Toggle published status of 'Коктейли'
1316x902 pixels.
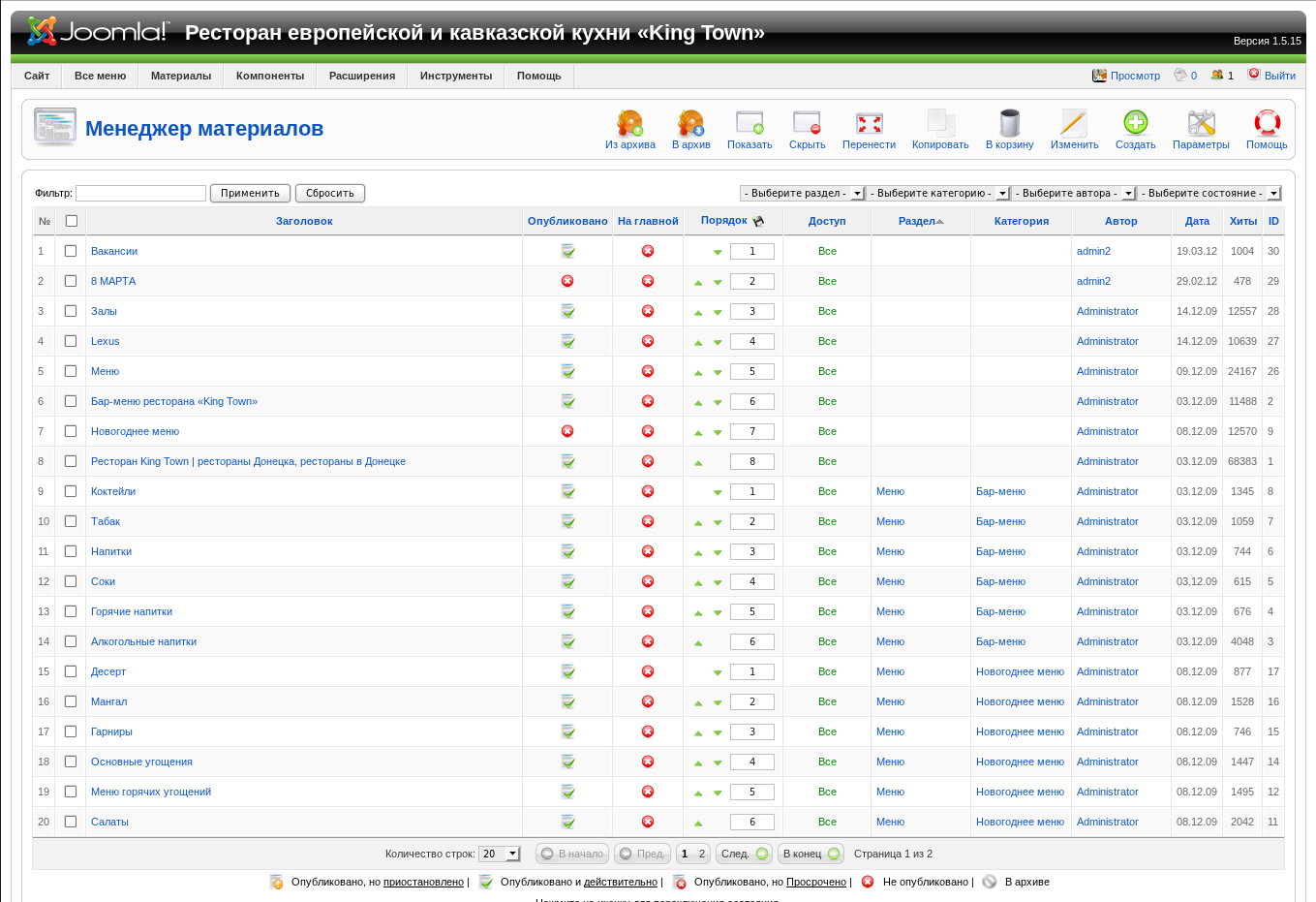pos(567,491)
